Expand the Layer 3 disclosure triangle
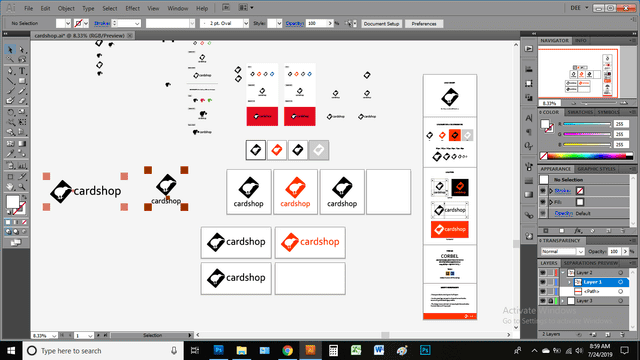Screen dimensions: 640x360 coord(563,301)
